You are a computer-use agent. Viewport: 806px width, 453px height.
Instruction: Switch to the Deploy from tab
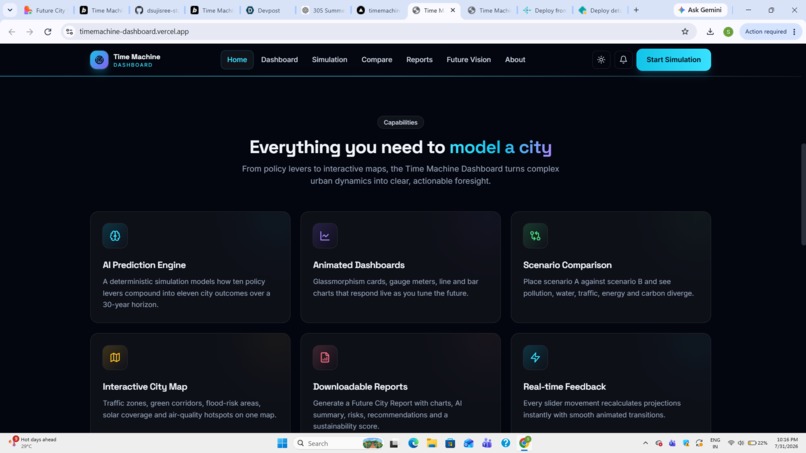(545, 10)
